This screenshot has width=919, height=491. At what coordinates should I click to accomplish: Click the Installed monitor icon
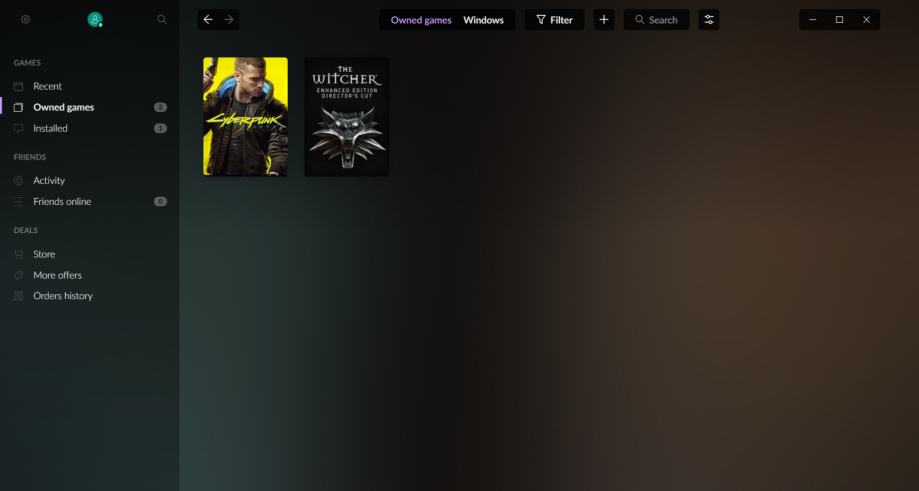[19, 128]
